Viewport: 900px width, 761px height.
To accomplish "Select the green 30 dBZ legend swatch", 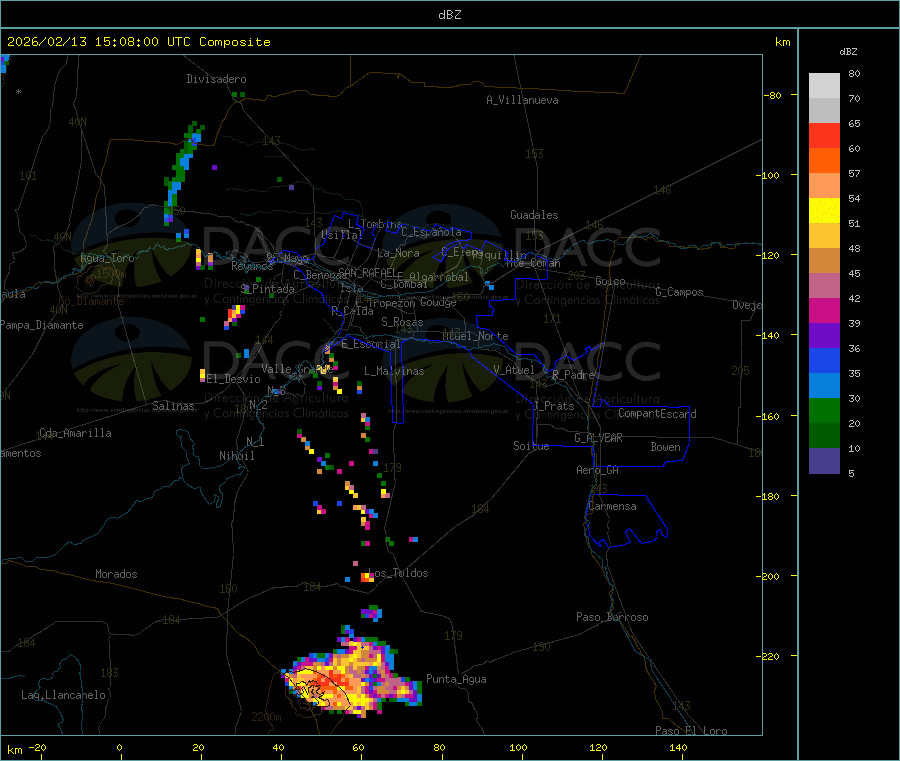I will point(824,410).
